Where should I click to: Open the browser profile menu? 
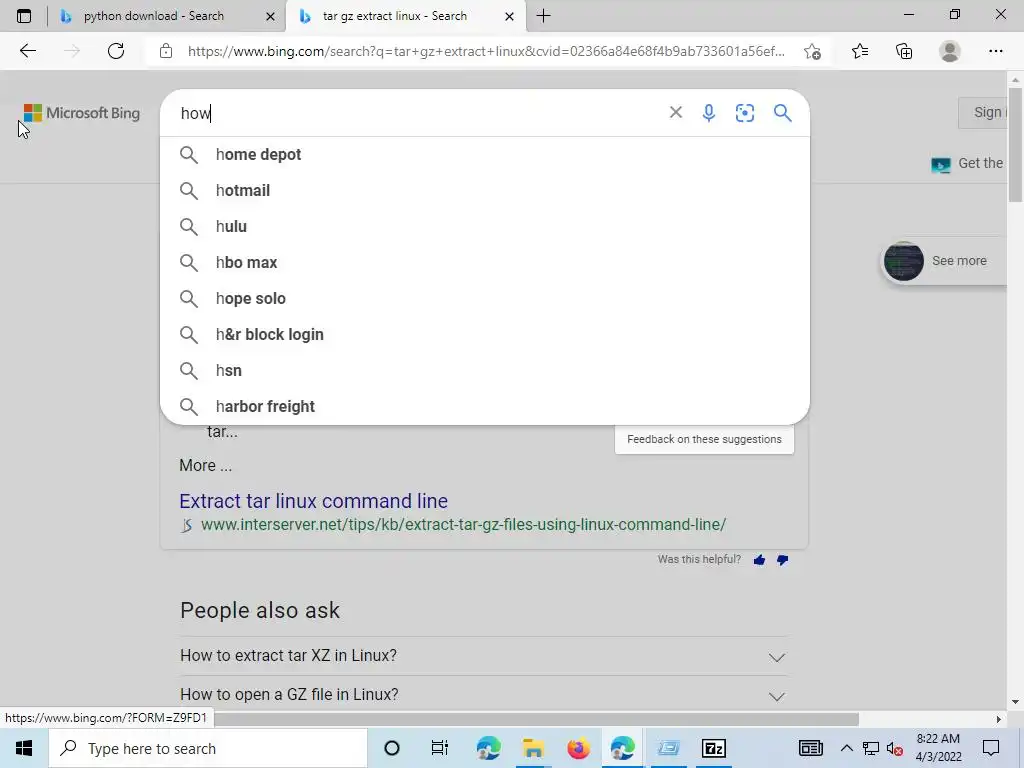[950, 51]
